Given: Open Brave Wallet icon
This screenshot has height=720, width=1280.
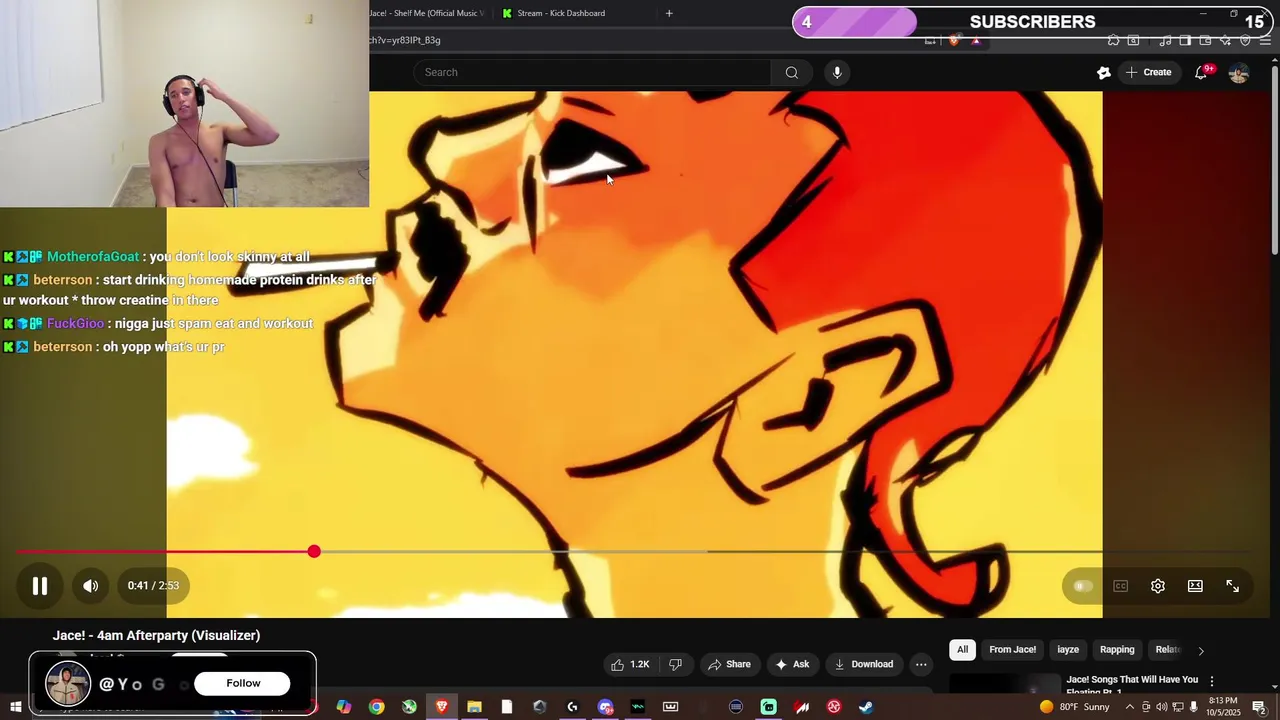Looking at the screenshot, I should (1206, 40).
